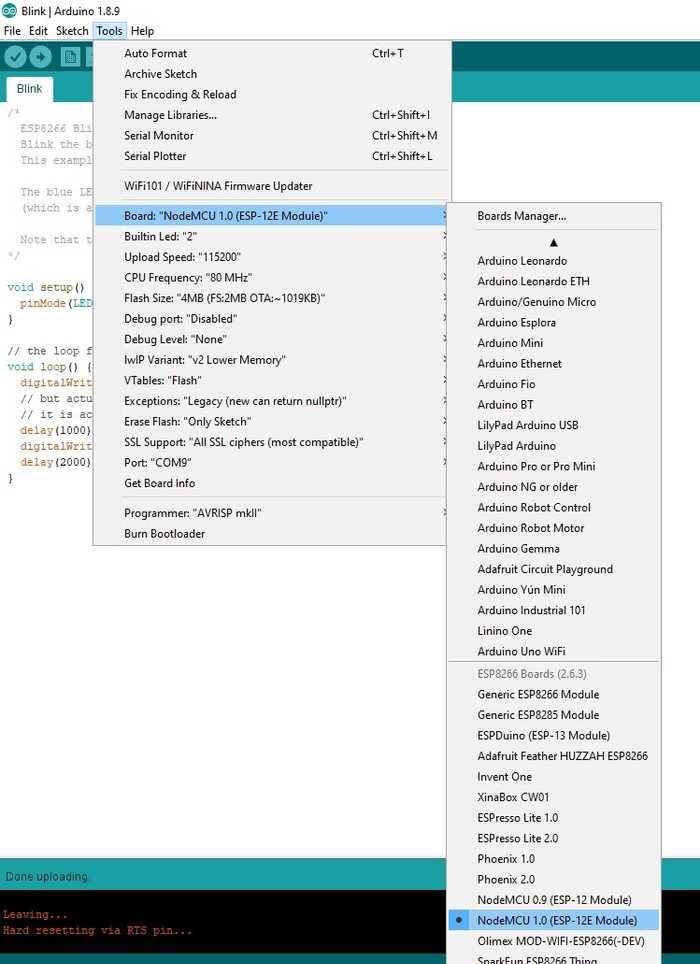Select the Arduino Leonardo ETH board
700x964 pixels.
(554, 282)
